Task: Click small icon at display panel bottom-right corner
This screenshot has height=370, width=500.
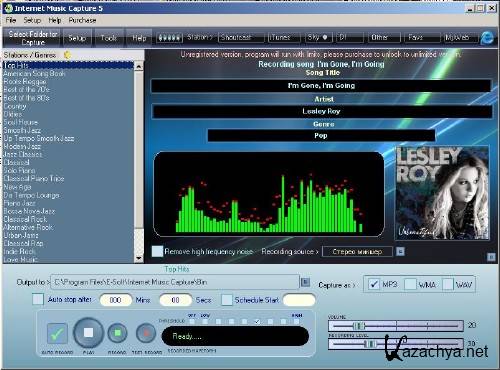Action: coord(491,257)
